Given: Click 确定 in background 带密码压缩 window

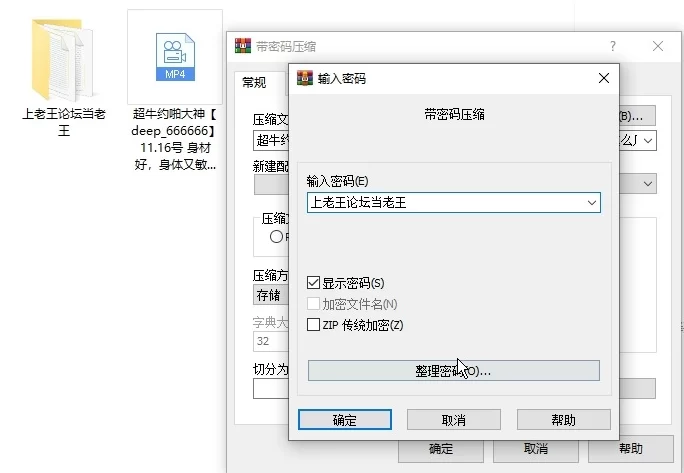Looking at the screenshot, I should (441, 449).
